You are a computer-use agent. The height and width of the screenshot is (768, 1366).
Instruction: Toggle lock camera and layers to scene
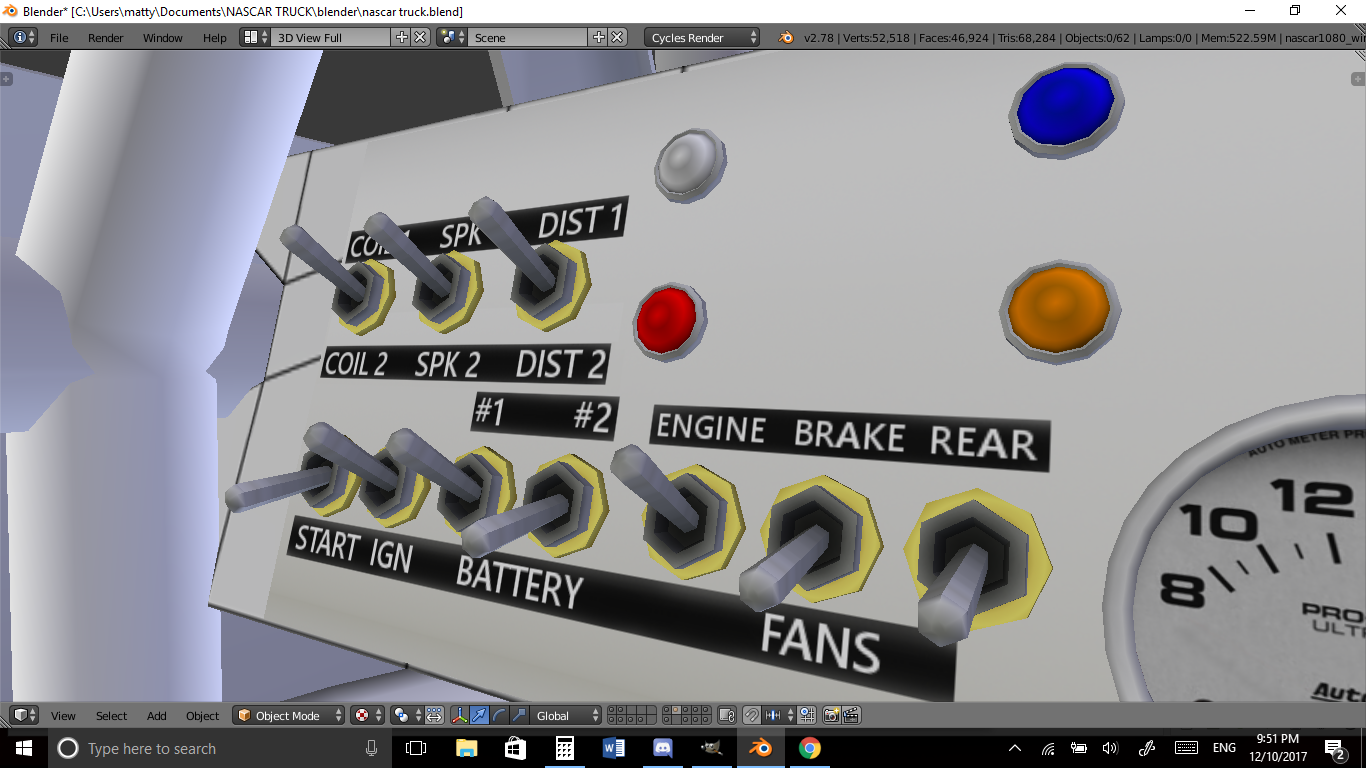[727, 715]
